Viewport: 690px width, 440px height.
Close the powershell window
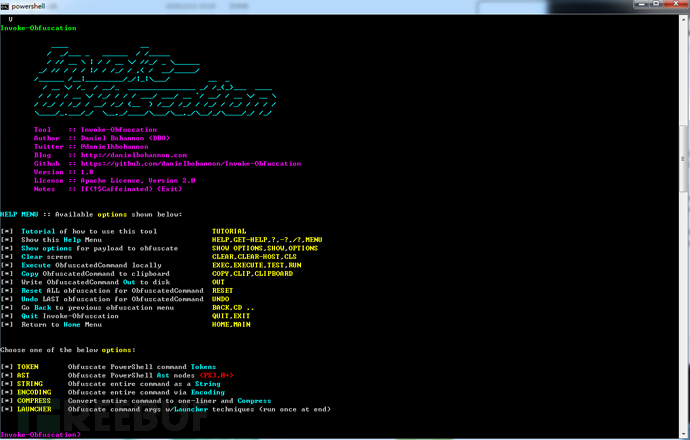point(676,4)
